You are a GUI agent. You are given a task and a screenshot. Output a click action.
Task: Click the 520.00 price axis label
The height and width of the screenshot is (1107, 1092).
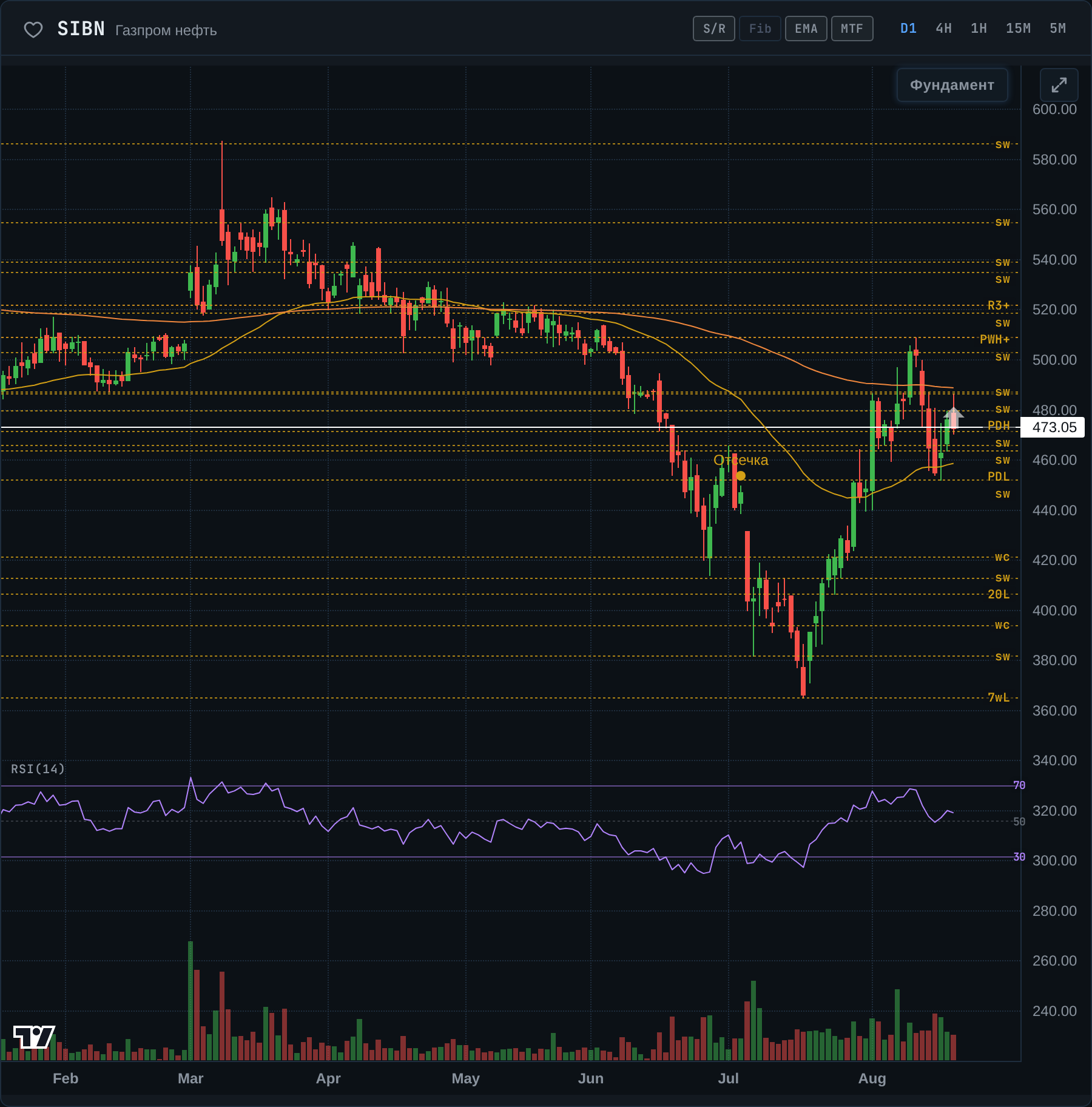point(1054,310)
